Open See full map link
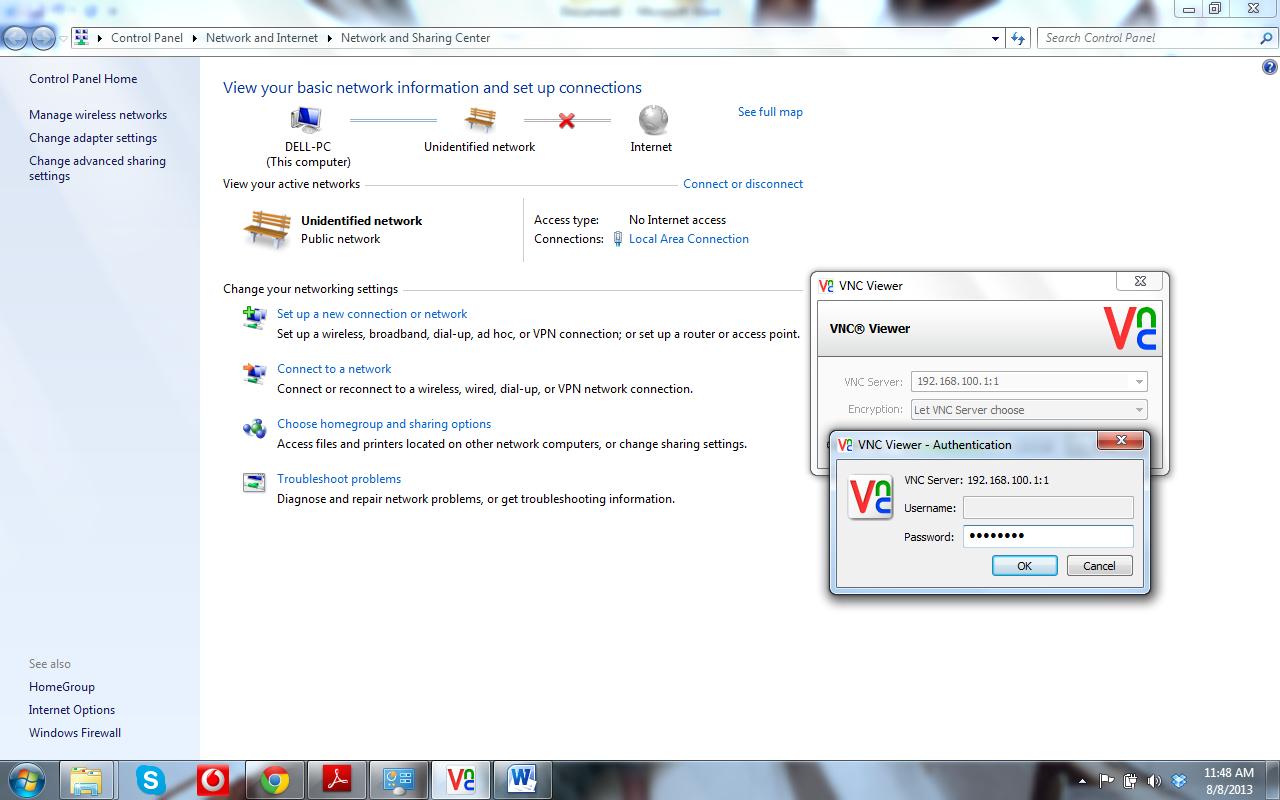1280x800 pixels. [770, 112]
